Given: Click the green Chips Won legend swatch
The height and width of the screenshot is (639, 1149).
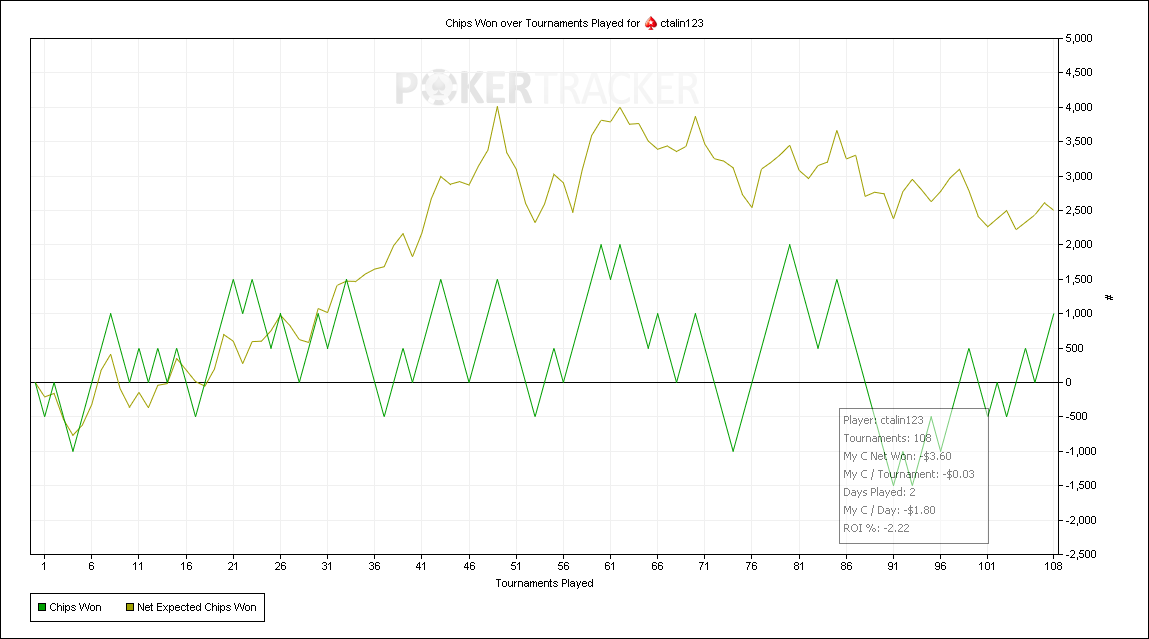Looking at the screenshot, I should [x=42, y=607].
